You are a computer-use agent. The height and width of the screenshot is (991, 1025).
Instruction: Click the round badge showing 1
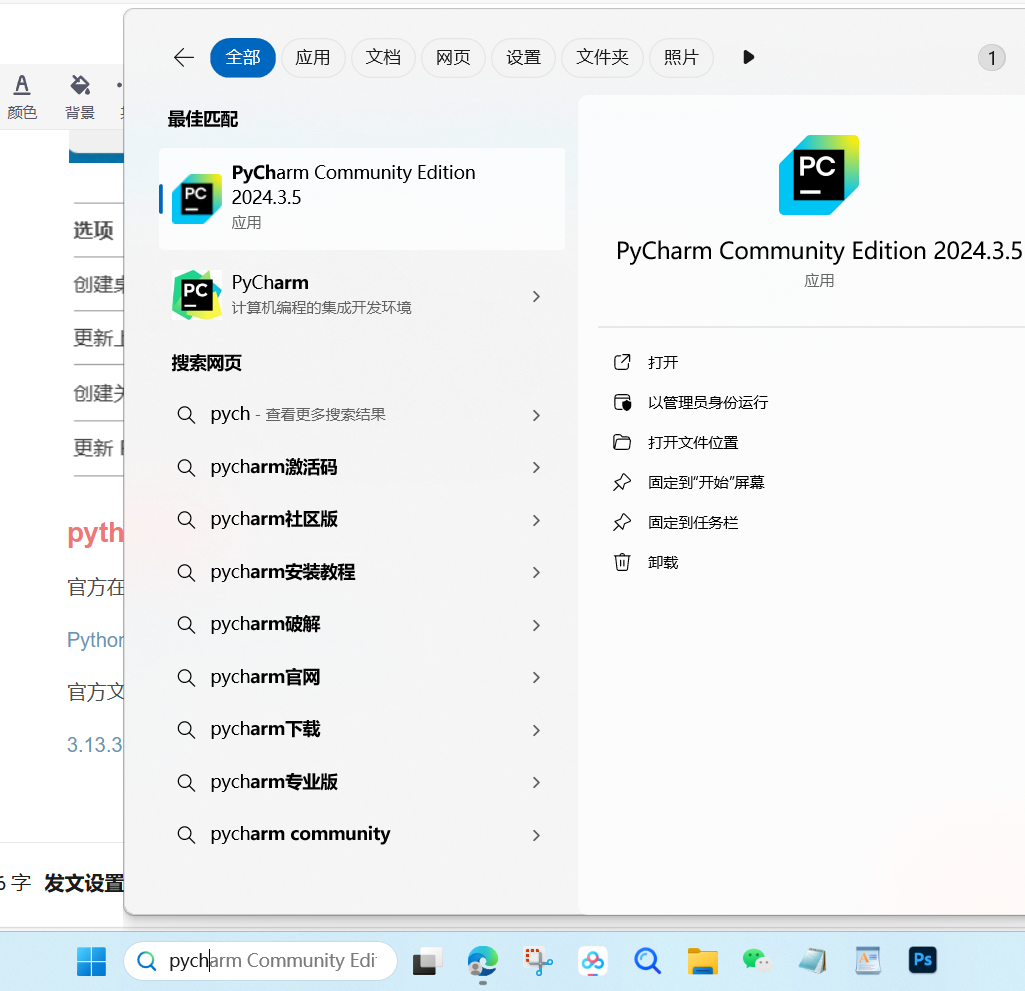click(991, 58)
